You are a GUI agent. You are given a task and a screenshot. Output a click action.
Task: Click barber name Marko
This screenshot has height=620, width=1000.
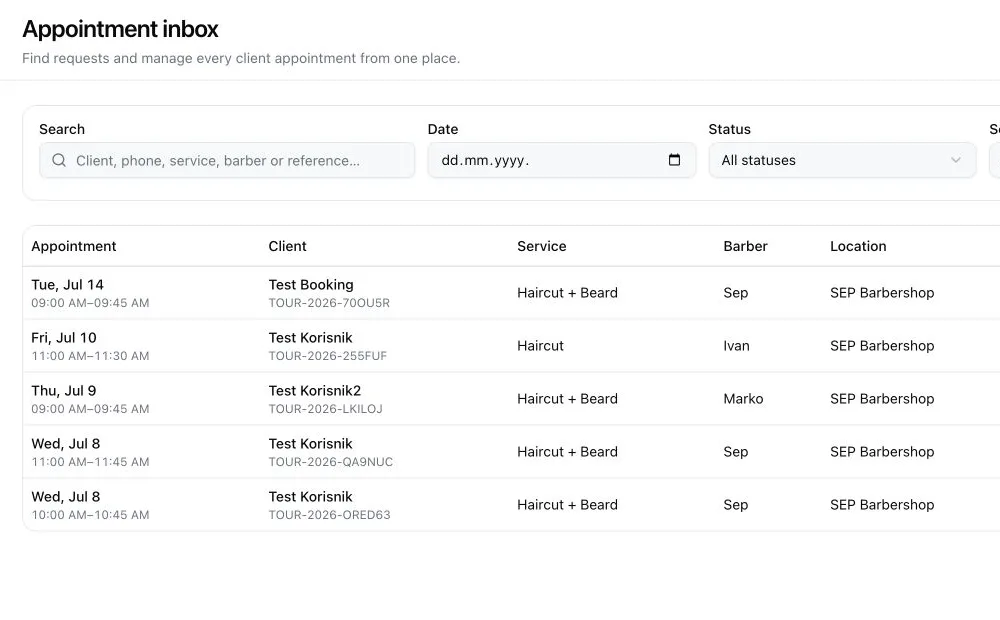[743, 399]
